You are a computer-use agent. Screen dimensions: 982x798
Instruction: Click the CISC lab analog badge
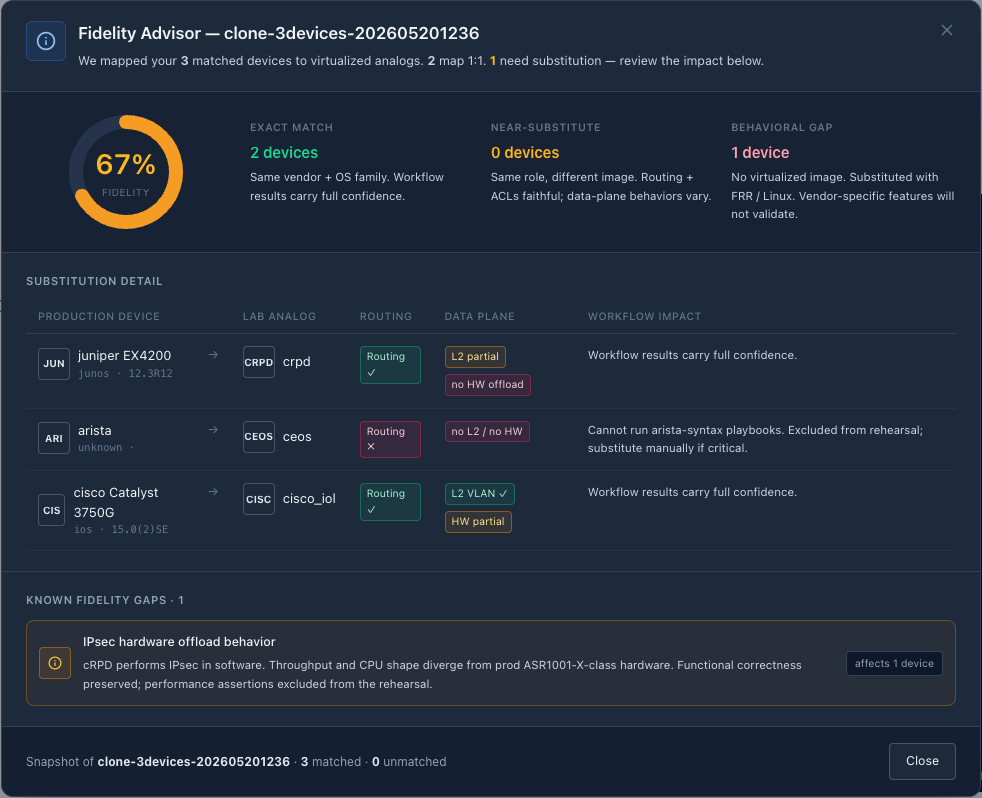pos(259,499)
